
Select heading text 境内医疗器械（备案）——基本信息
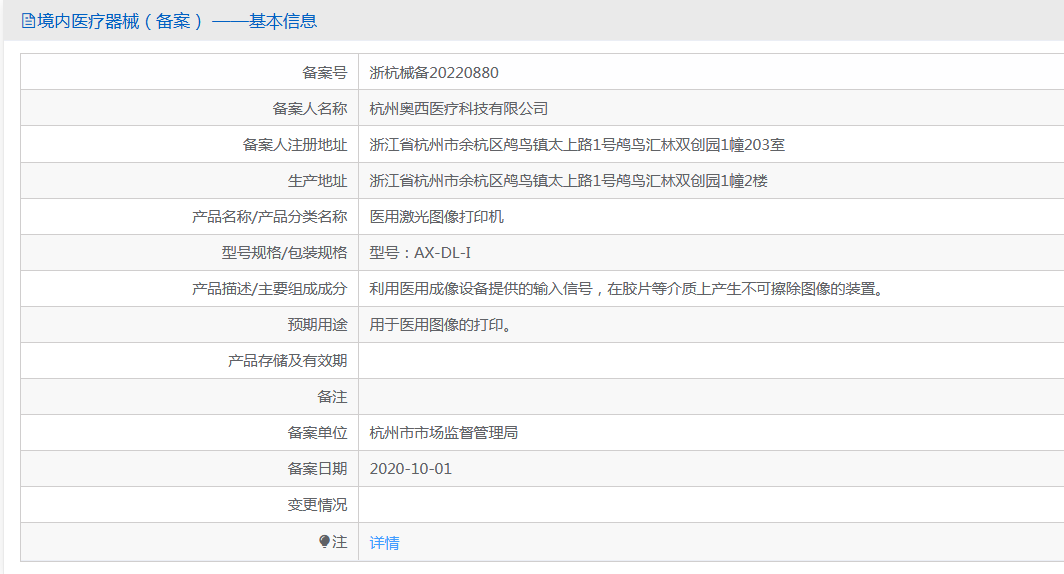[x=176, y=21]
